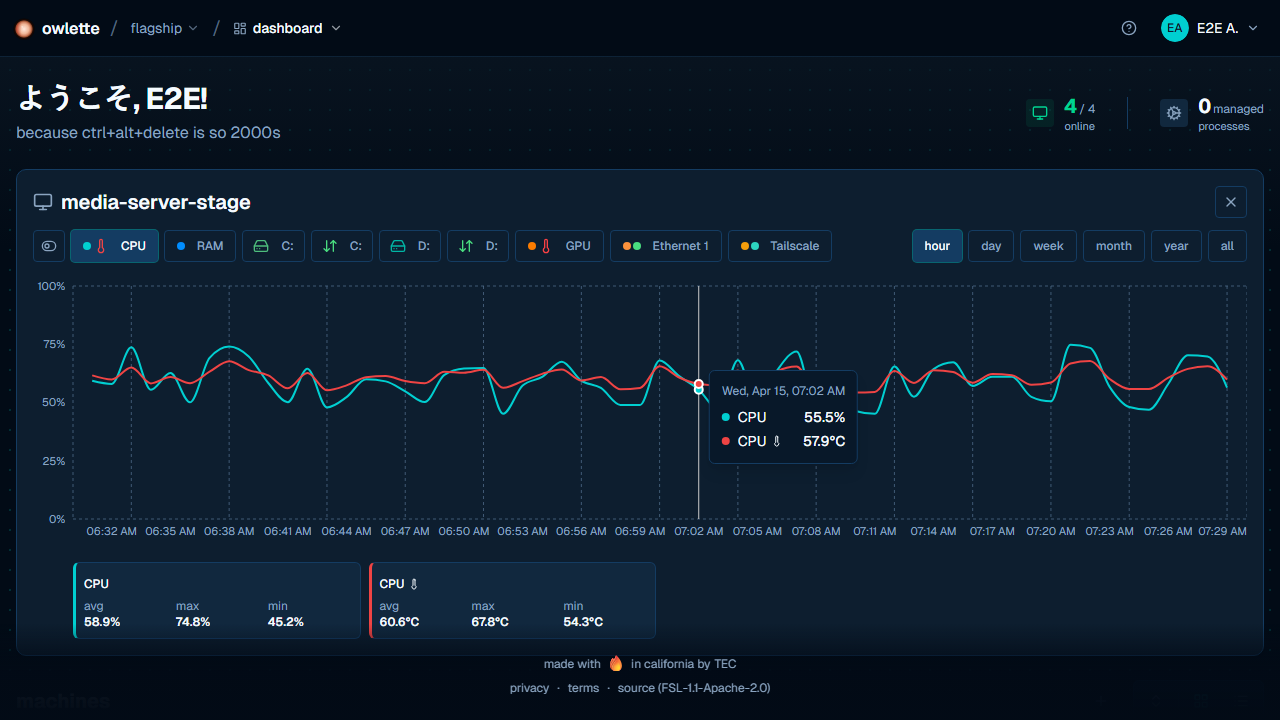Click the CPU stats summary card
This screenshot has width=1280, height=720.
click(x=217, y=600)
